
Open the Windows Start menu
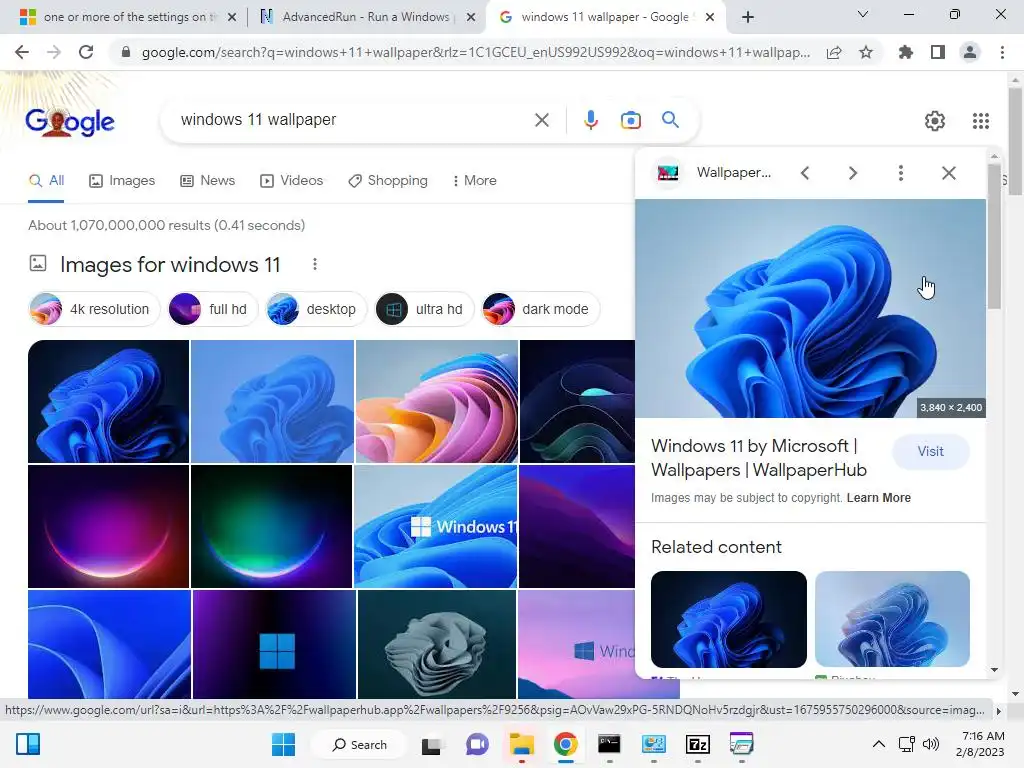click(283, 744)
